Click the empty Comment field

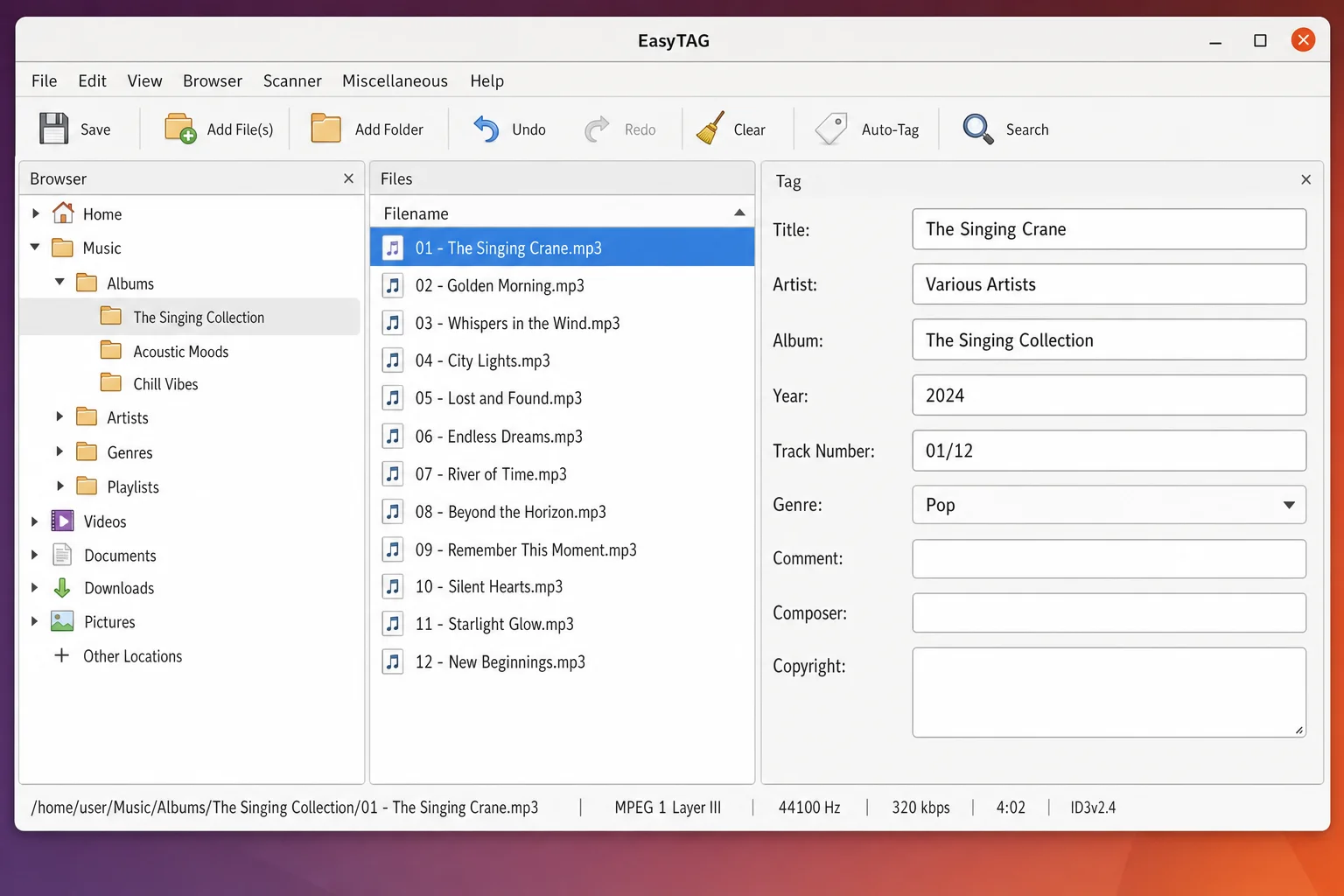[1109, 558]
